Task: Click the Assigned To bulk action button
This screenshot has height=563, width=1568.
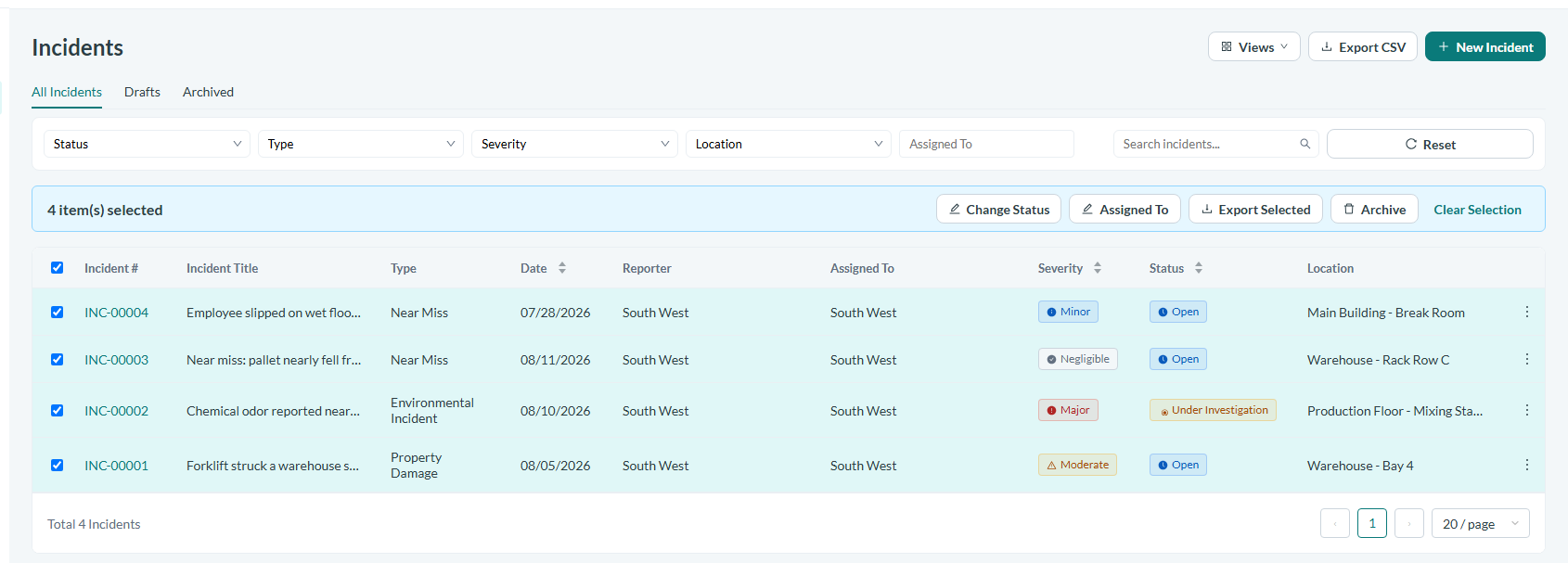Action: point(1125,210)
